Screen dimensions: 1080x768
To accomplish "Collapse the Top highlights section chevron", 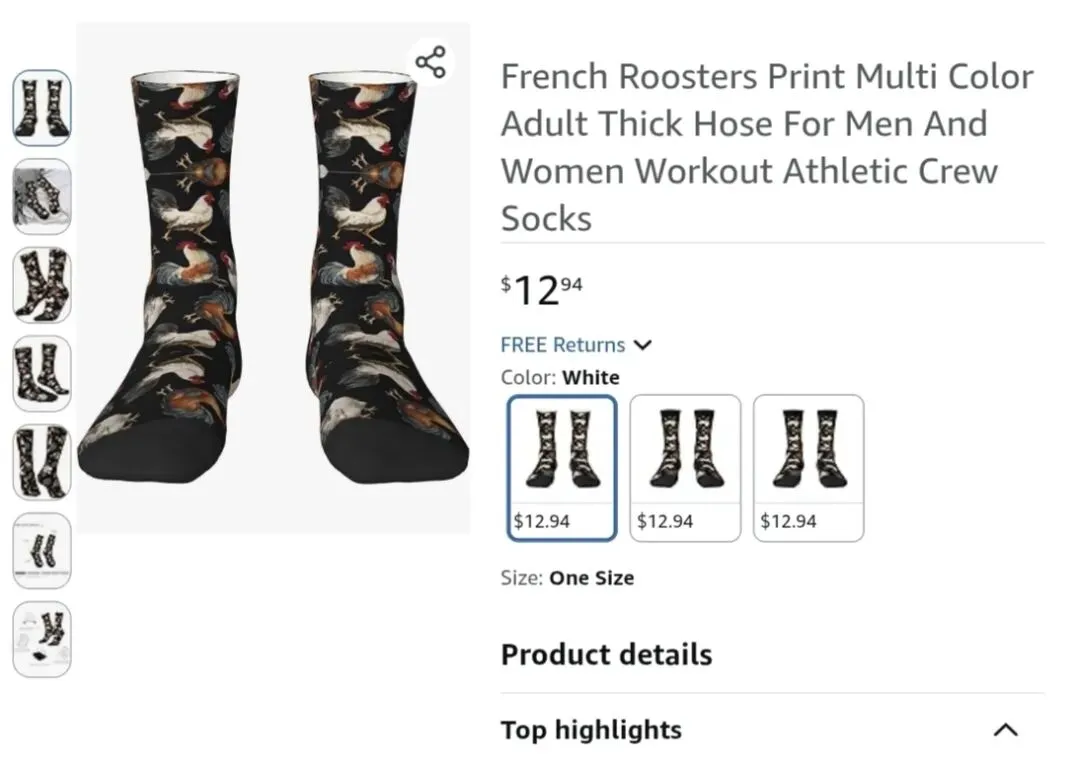I will point(1006,730).
